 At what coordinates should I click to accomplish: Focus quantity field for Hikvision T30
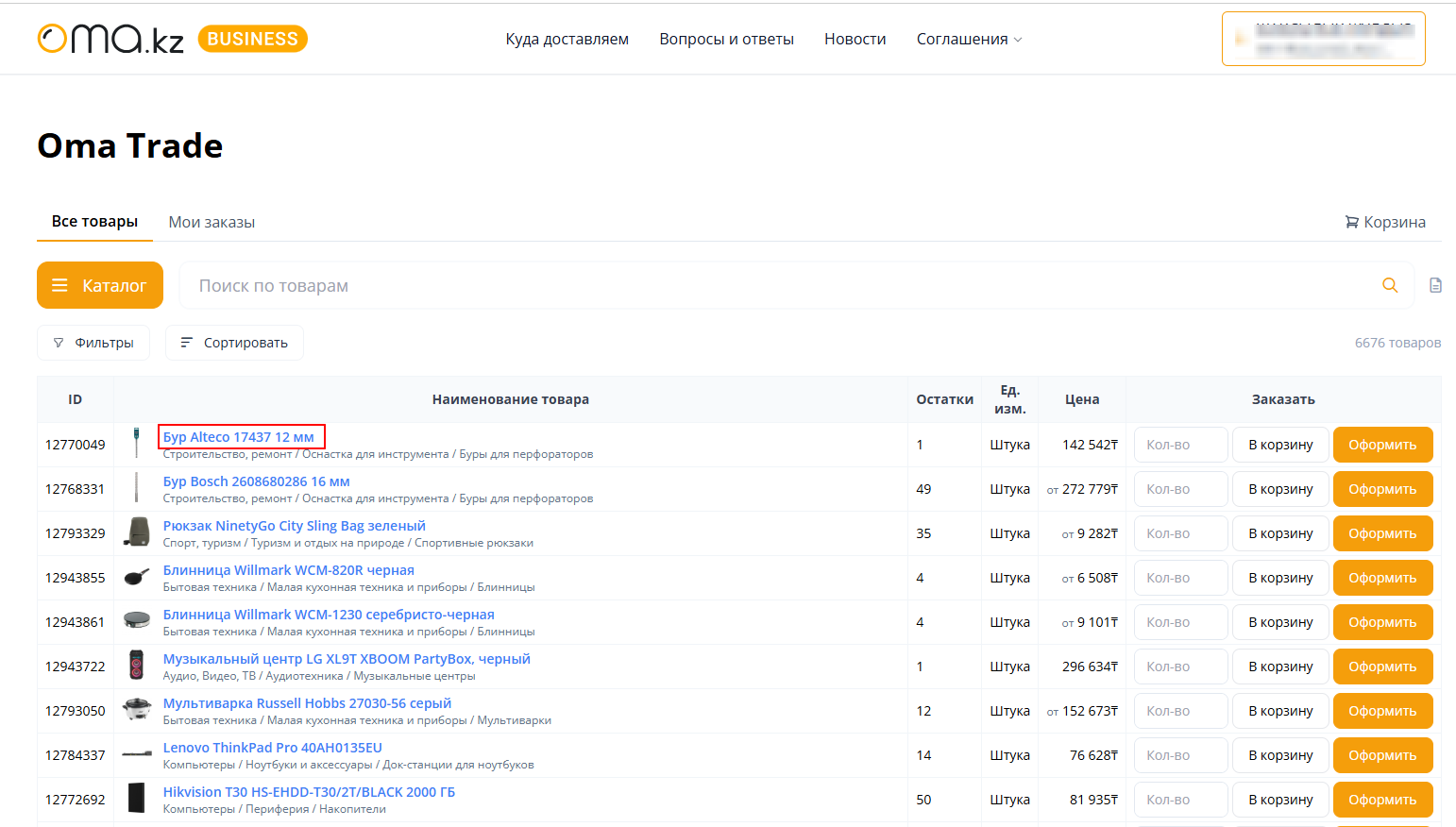click(1180, 800)
